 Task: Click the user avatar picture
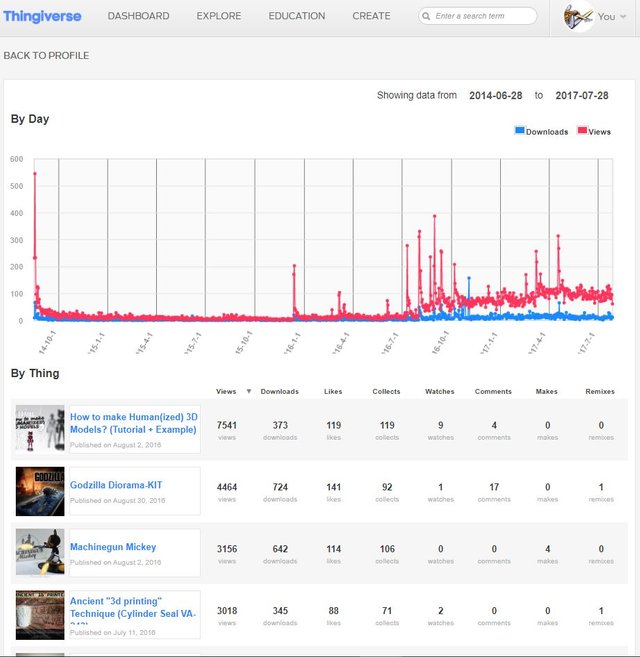pos(578,16)
